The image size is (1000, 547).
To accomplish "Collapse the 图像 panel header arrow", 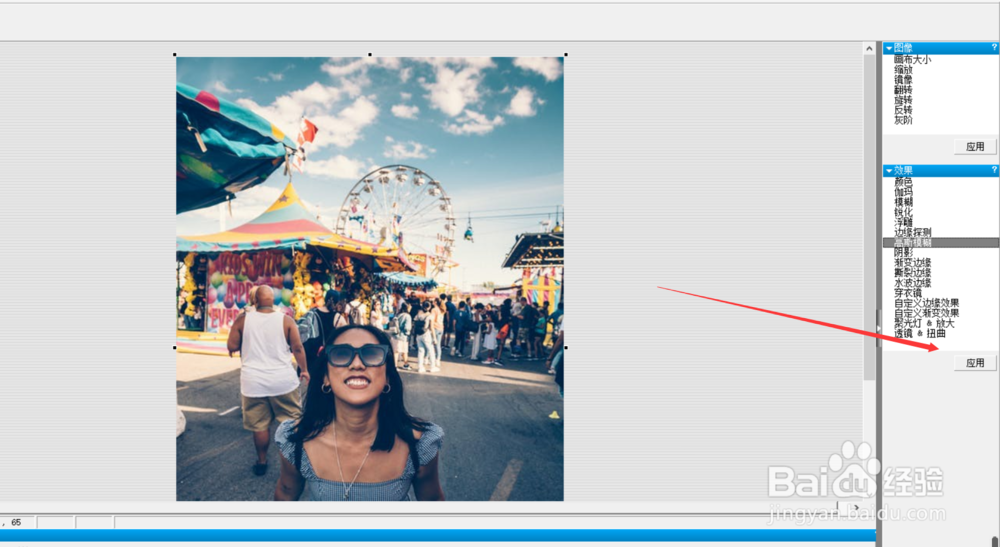I will [x=888, y=48].
